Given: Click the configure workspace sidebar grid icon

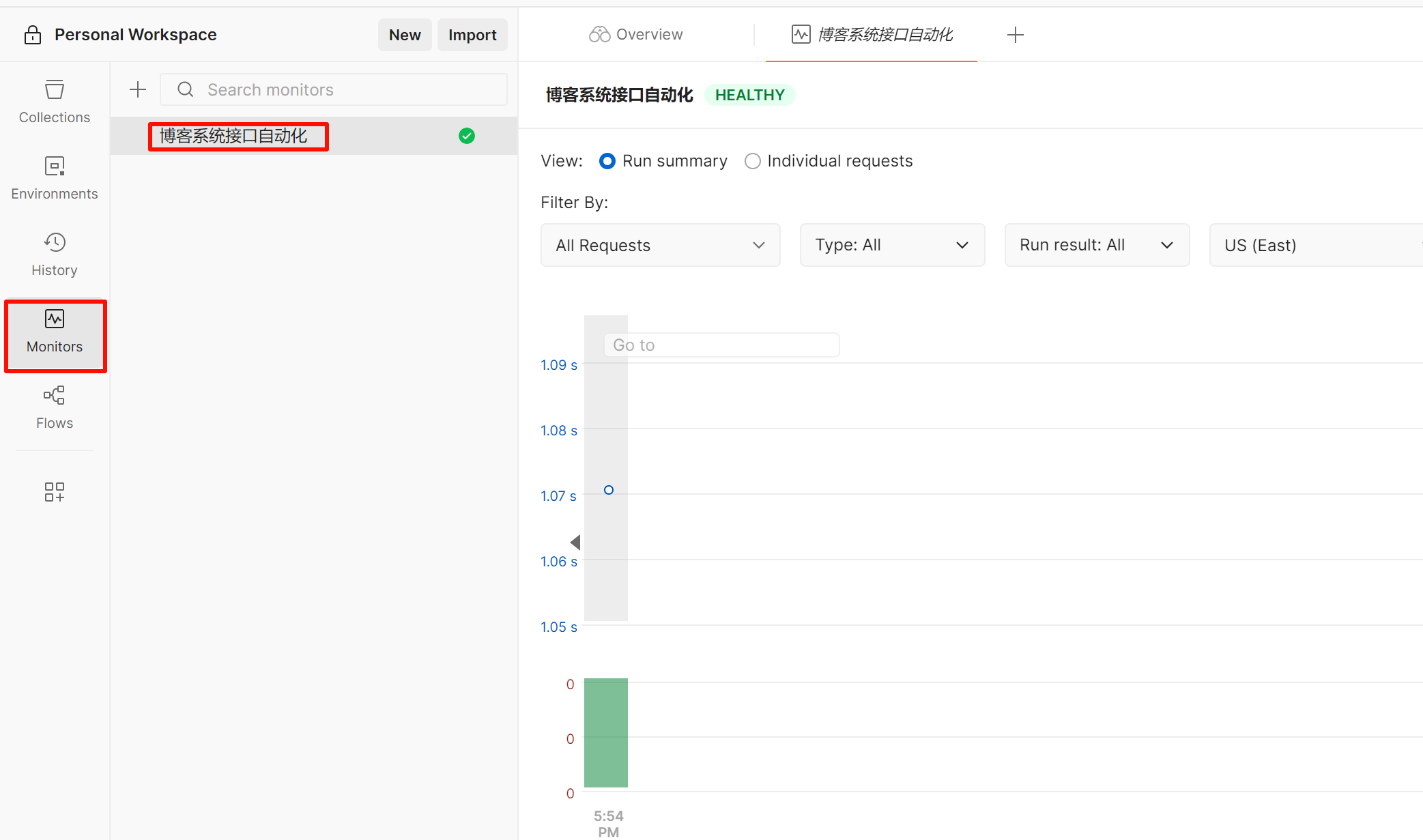Looking at the screenshot, I should 55,491.
